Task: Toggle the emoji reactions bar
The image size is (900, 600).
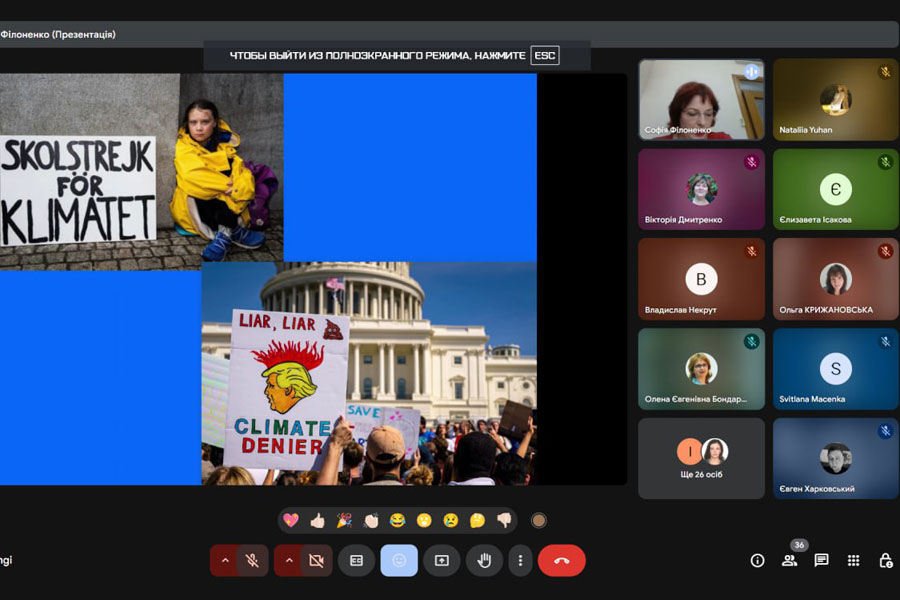Action: pos(399,560)
